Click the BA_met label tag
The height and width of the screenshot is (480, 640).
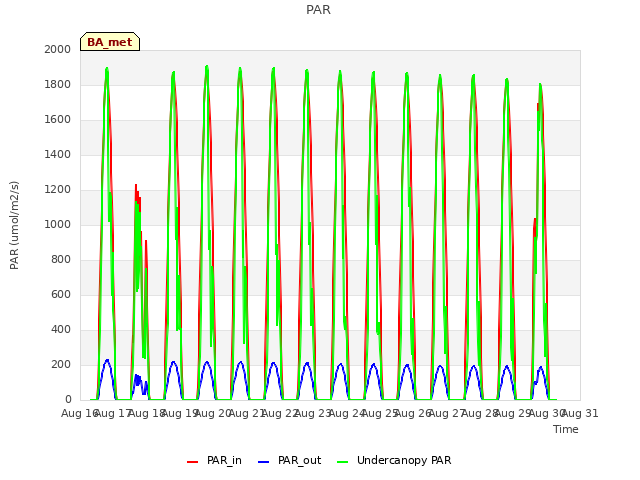(110, 42)
